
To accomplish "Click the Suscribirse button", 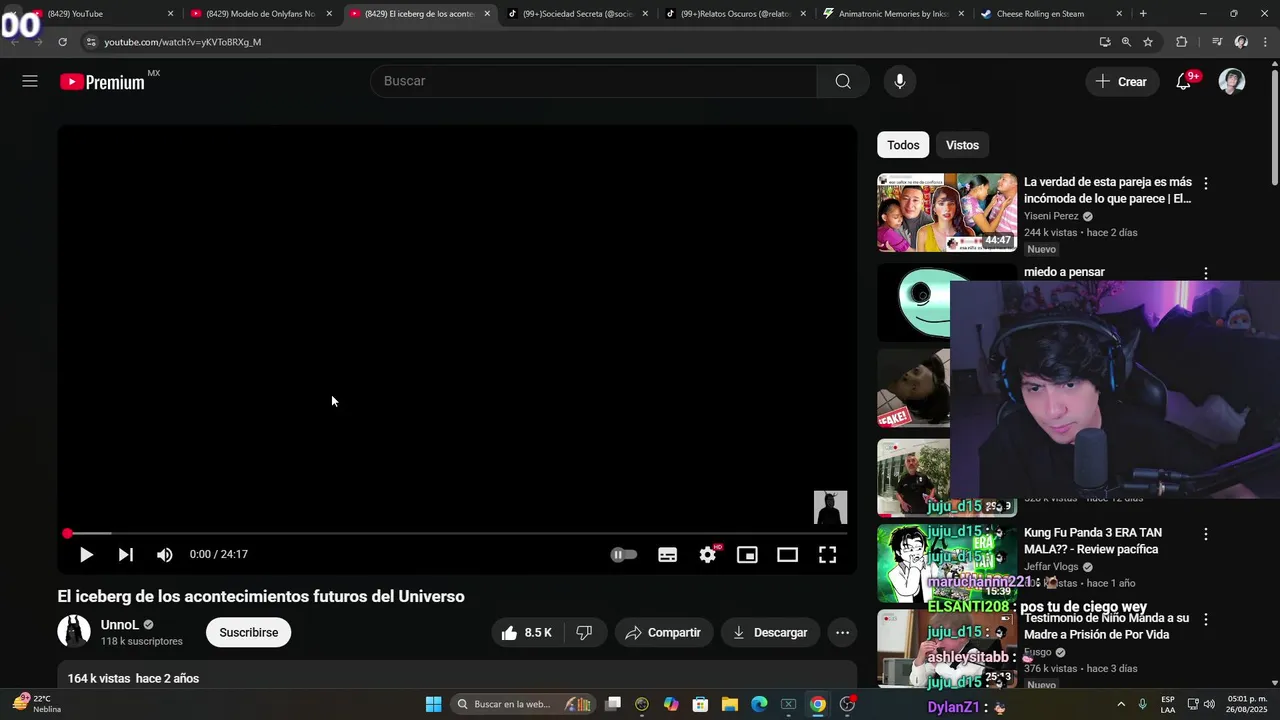I will point(248,632).
